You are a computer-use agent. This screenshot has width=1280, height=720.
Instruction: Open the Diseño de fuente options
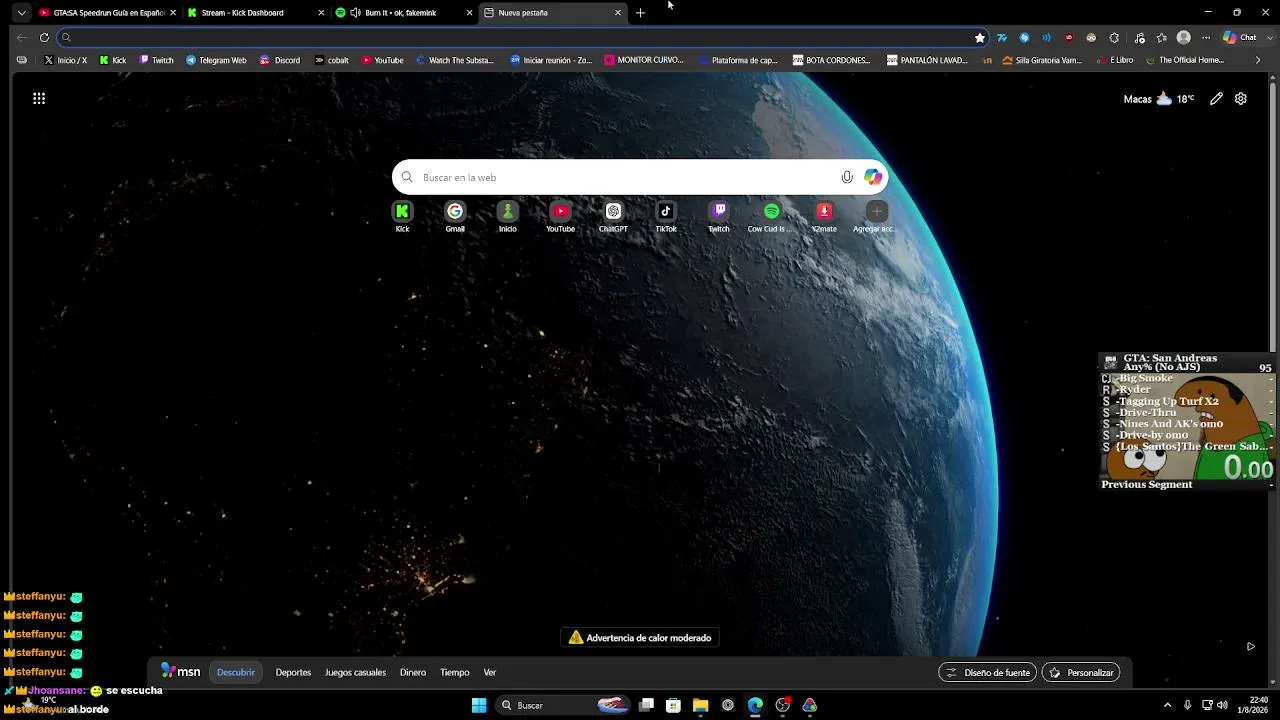[988, 673]
